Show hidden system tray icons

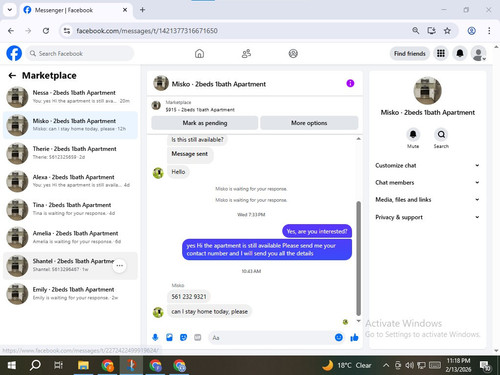[x=386, y=365]
